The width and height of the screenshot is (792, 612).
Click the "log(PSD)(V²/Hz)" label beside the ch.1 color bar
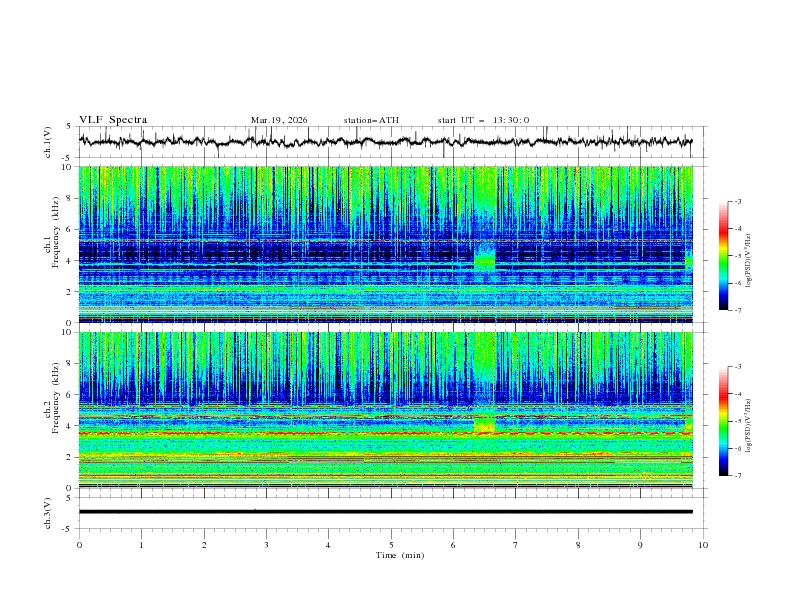[x=749, y=261]
